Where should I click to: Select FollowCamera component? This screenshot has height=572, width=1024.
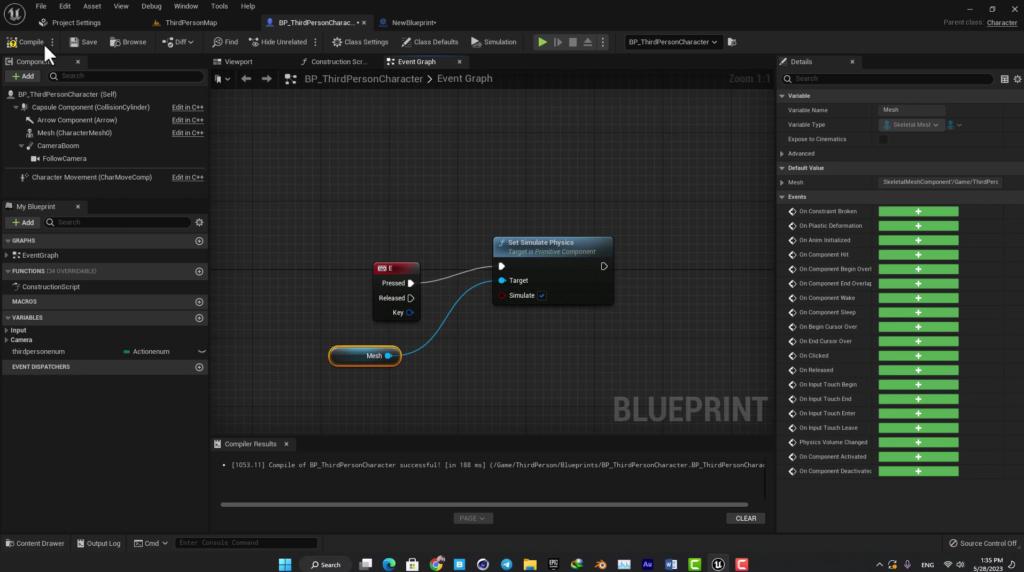[64, 158]
